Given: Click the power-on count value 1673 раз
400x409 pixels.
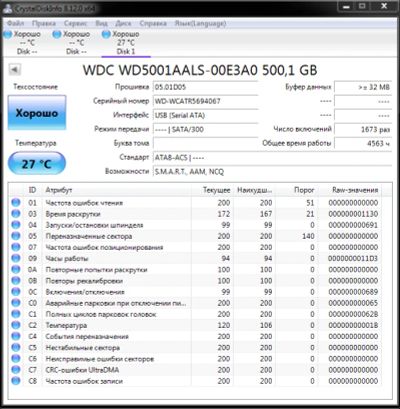Looking at the screenshot, I should (x=363, y=129).
